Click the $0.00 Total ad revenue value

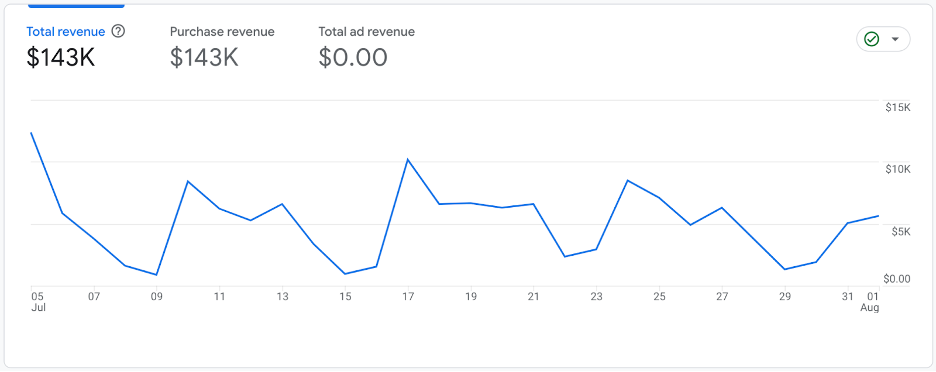pos(353,57)
